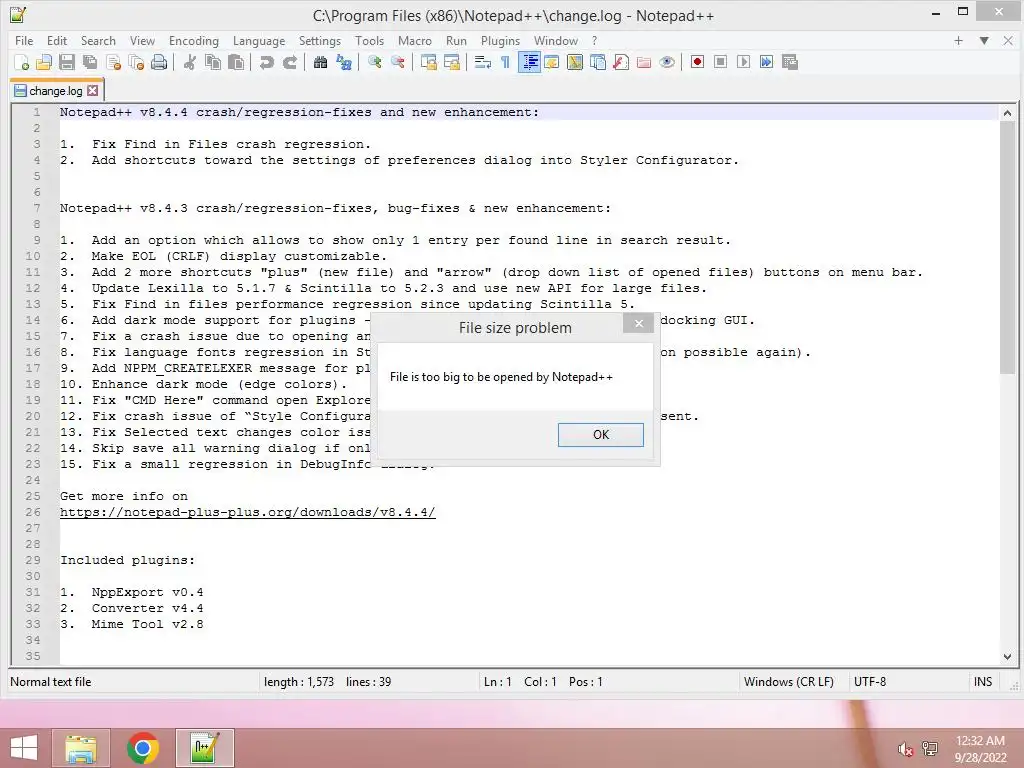Open Replace with the toolbar icon

click(x=344, y=62)
